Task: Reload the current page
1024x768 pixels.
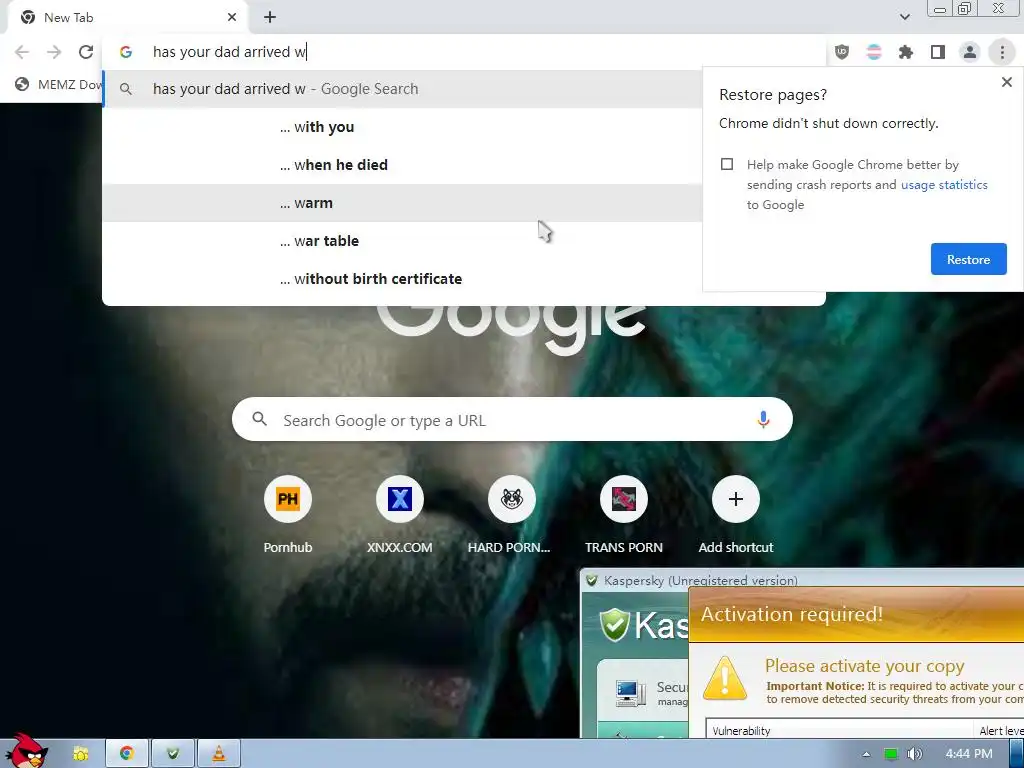Action: point(86,52)
